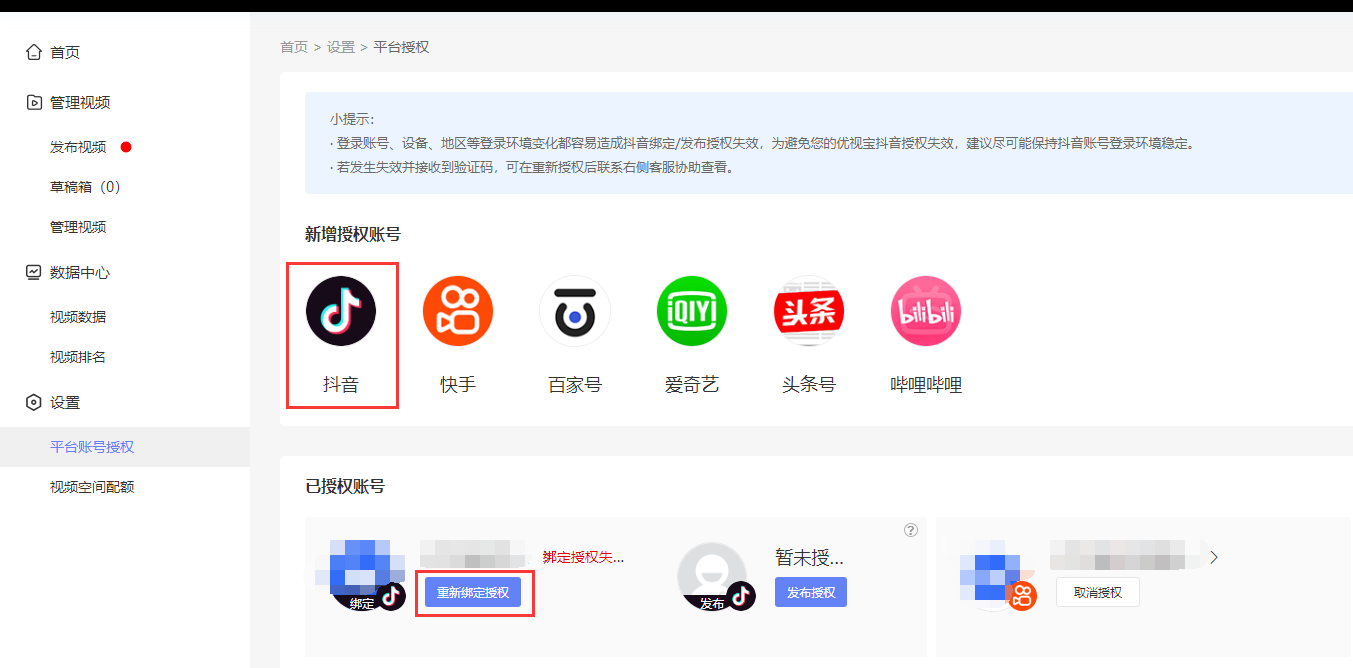
Task: Click 首页 in the breadcrumb
Action: tap(294, 47)
